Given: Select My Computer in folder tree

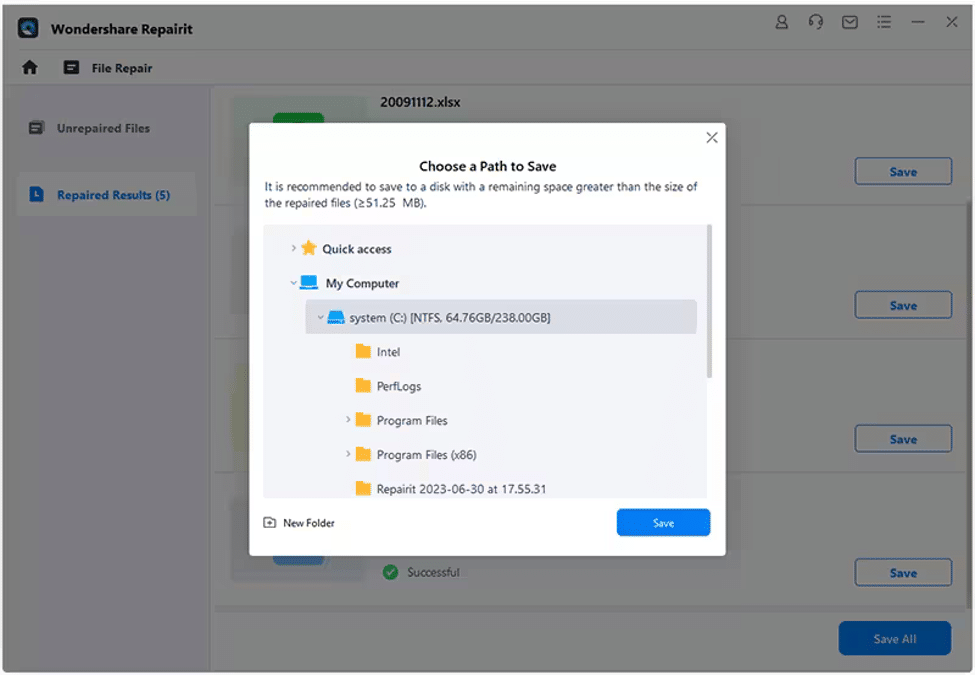Looking at the screenshot, I should click(x=362, y=283).
